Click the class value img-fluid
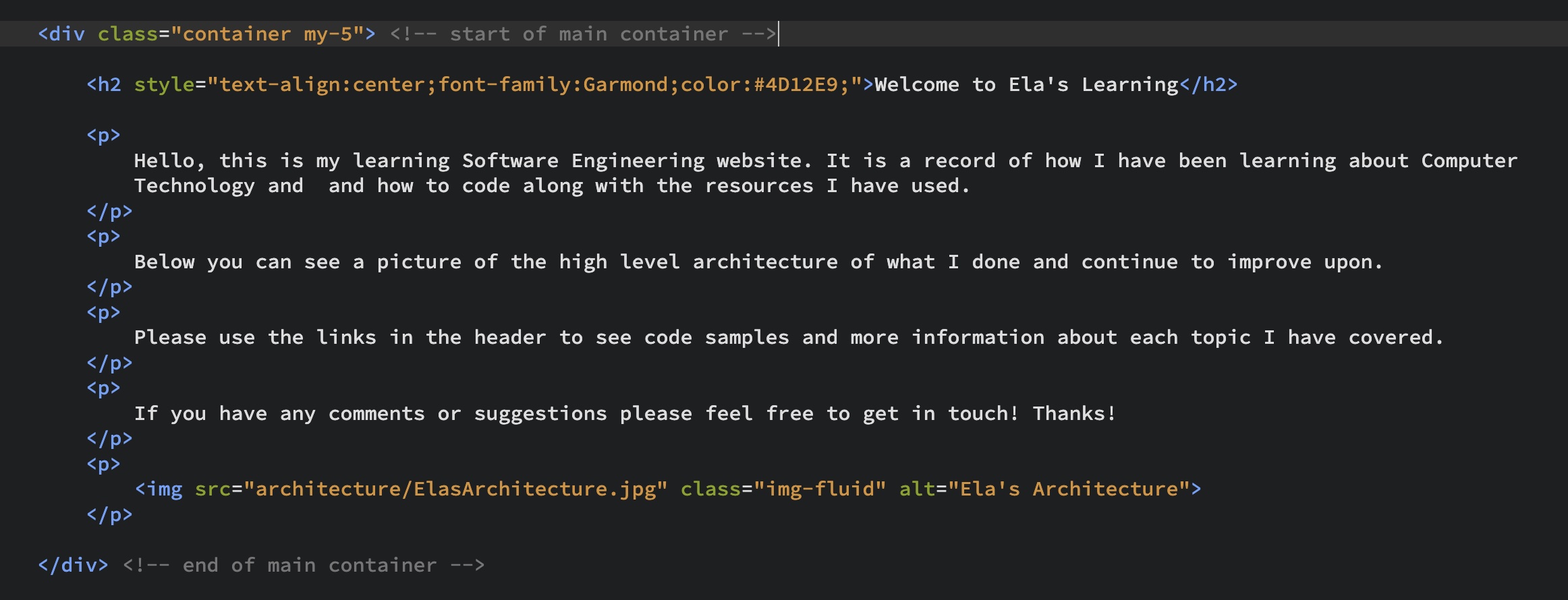The image size is (1568, 600). [x=820, y=489]
